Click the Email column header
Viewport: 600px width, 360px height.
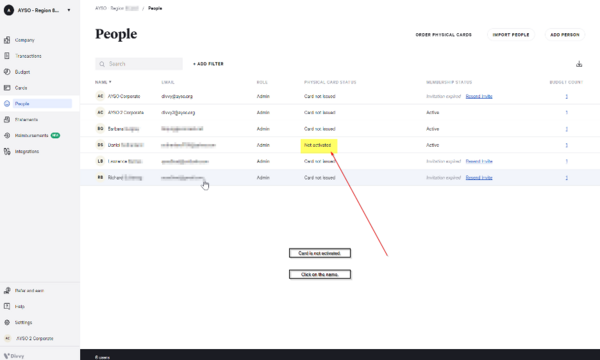(x=168, y=82)
